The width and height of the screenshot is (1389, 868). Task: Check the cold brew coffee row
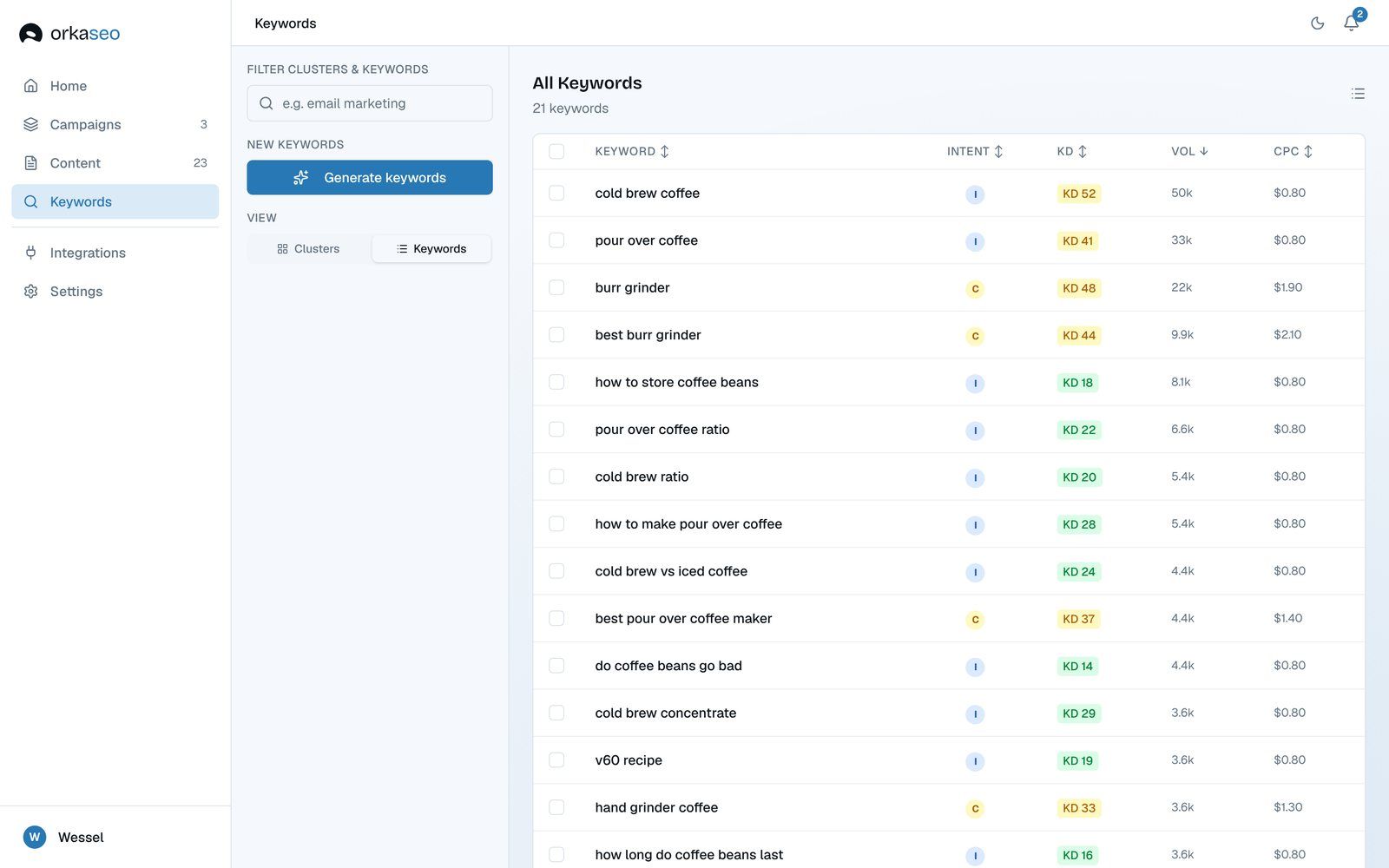coord(556,193)
